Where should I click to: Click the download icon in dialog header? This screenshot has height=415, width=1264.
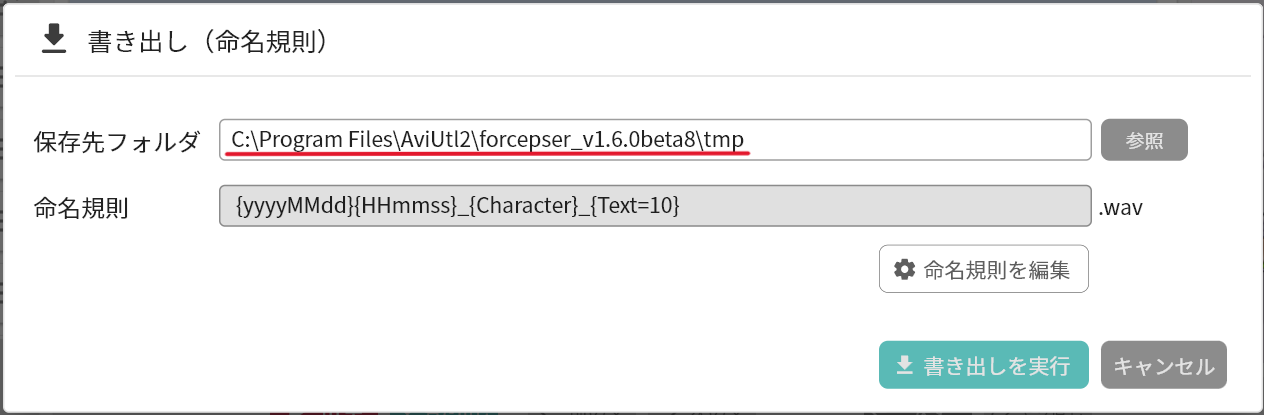(x=53, y=40)
